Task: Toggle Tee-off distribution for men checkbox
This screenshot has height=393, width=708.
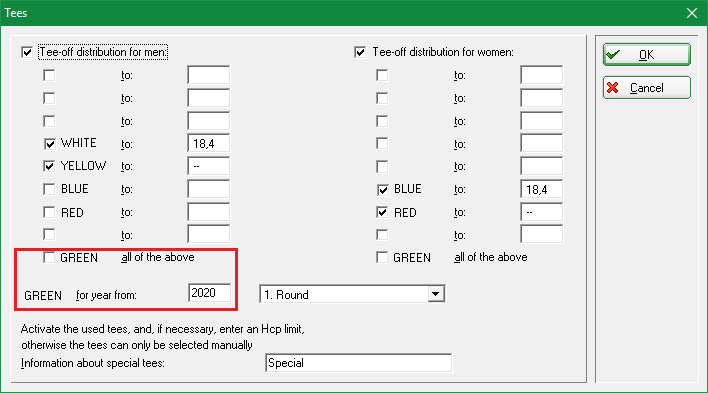Action: click(x=27, y=52)
